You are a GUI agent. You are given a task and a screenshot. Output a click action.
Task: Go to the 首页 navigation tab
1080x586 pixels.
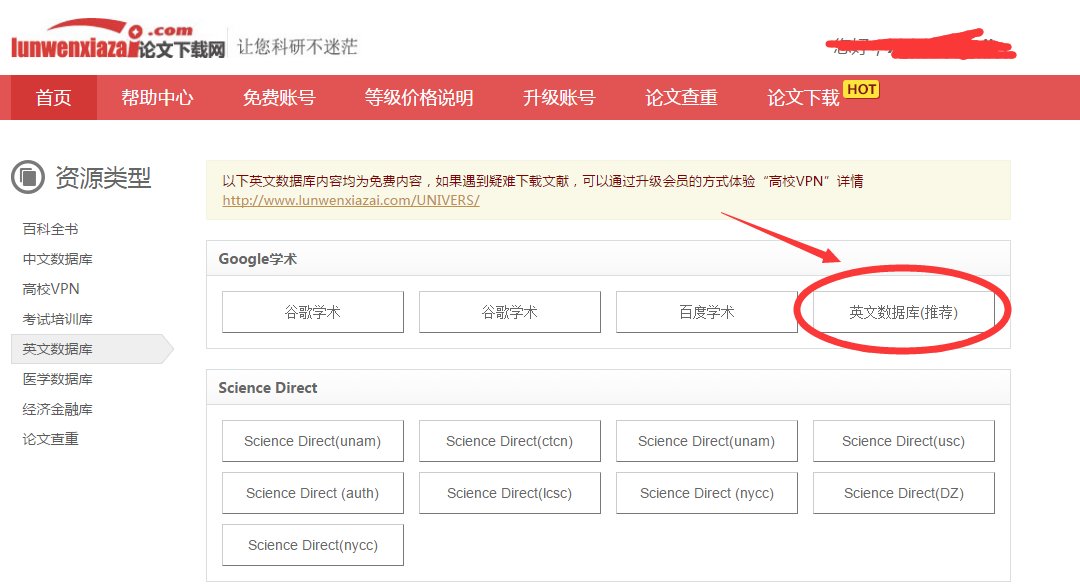click(54, 98)
